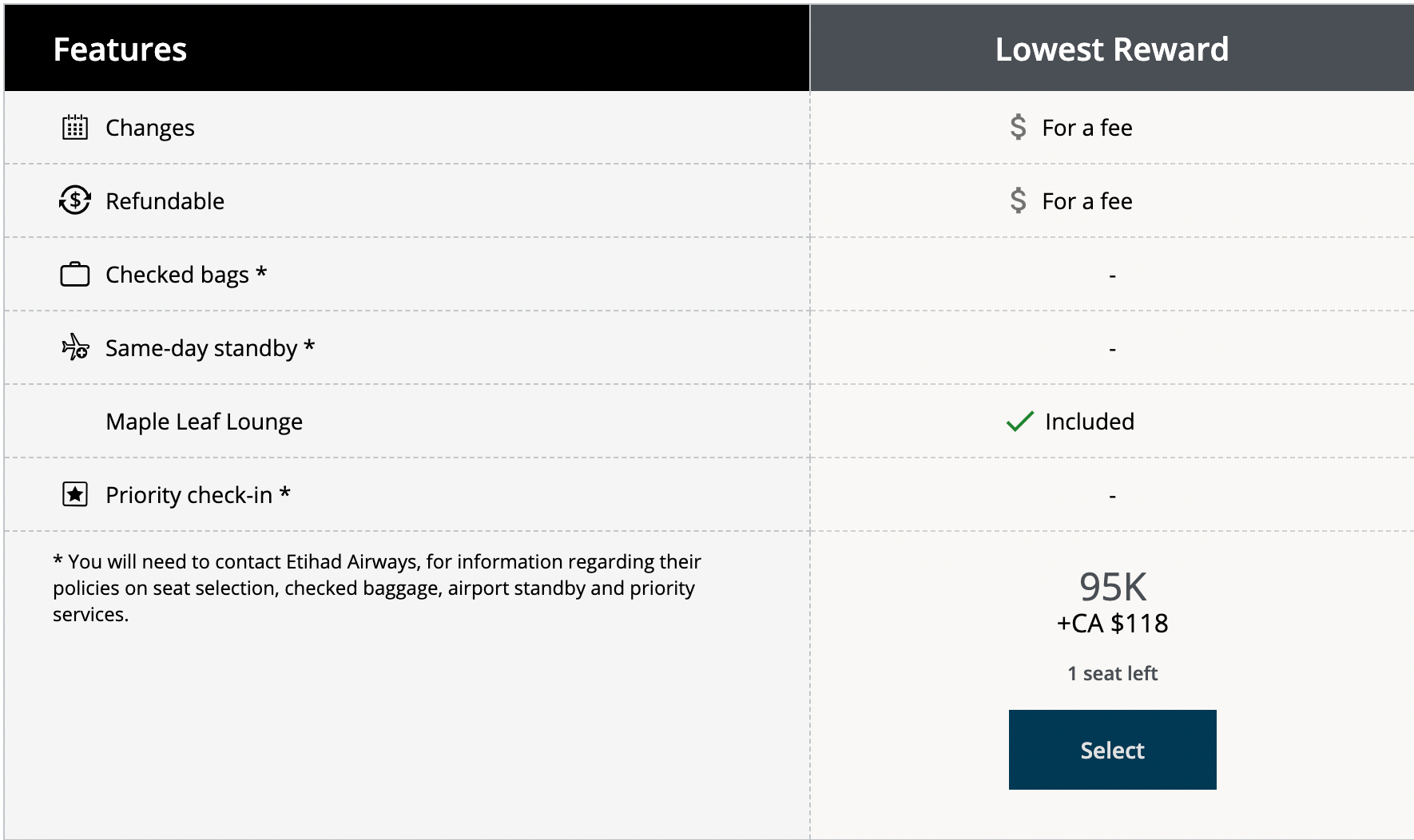The image size is (1414, 840).
Task: Click the dollar sign icon in Changes row
Action: [x=1018, y=127]
